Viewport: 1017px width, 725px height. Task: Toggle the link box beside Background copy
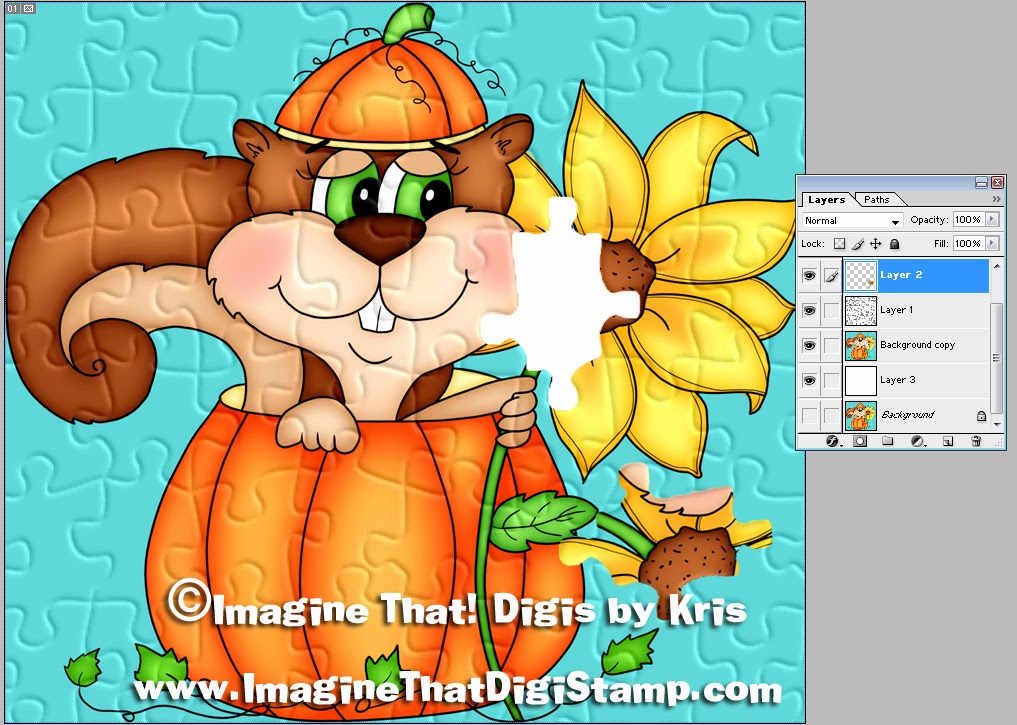coord(832,346)
